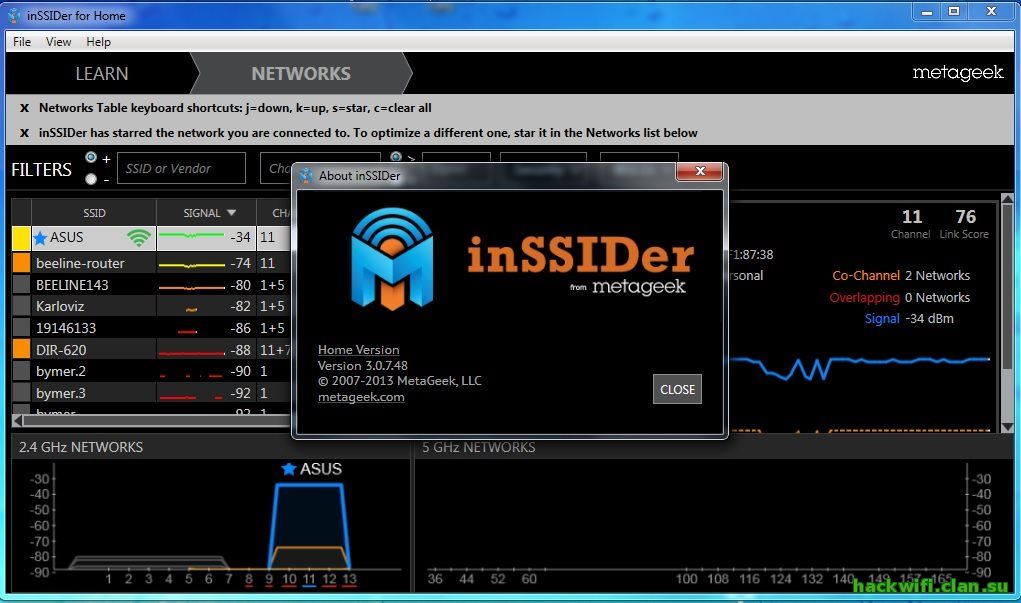The image size is (1021, 603).
Task: Click the SSID or Vendor filter field
Action: pos(182,168)
